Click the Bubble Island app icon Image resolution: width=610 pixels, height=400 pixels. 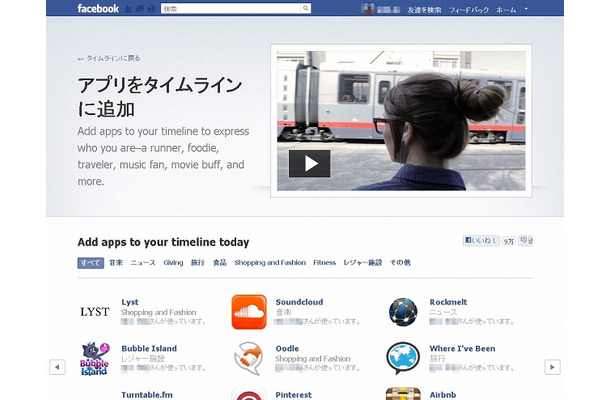tap(95, 359)
